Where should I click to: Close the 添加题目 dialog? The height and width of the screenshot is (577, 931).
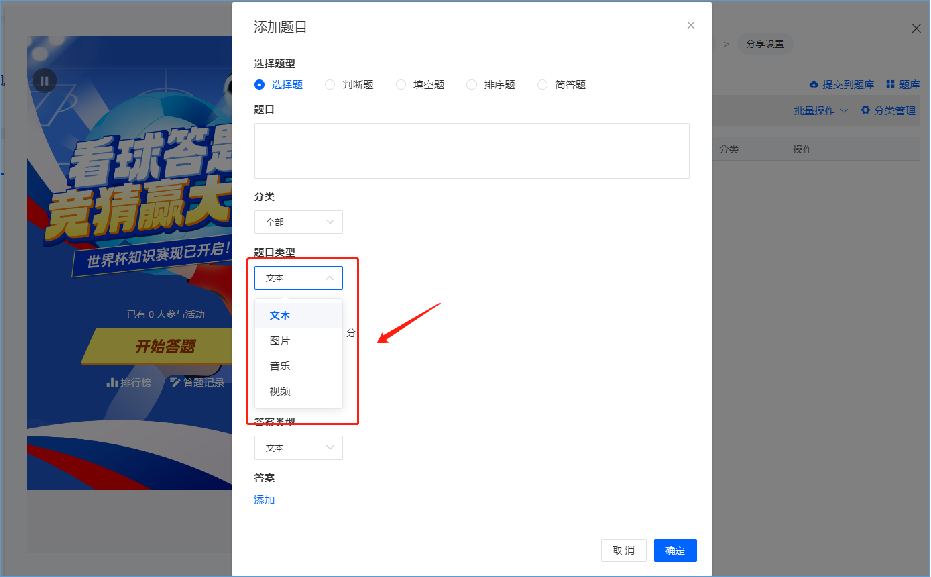click(691, 26)
